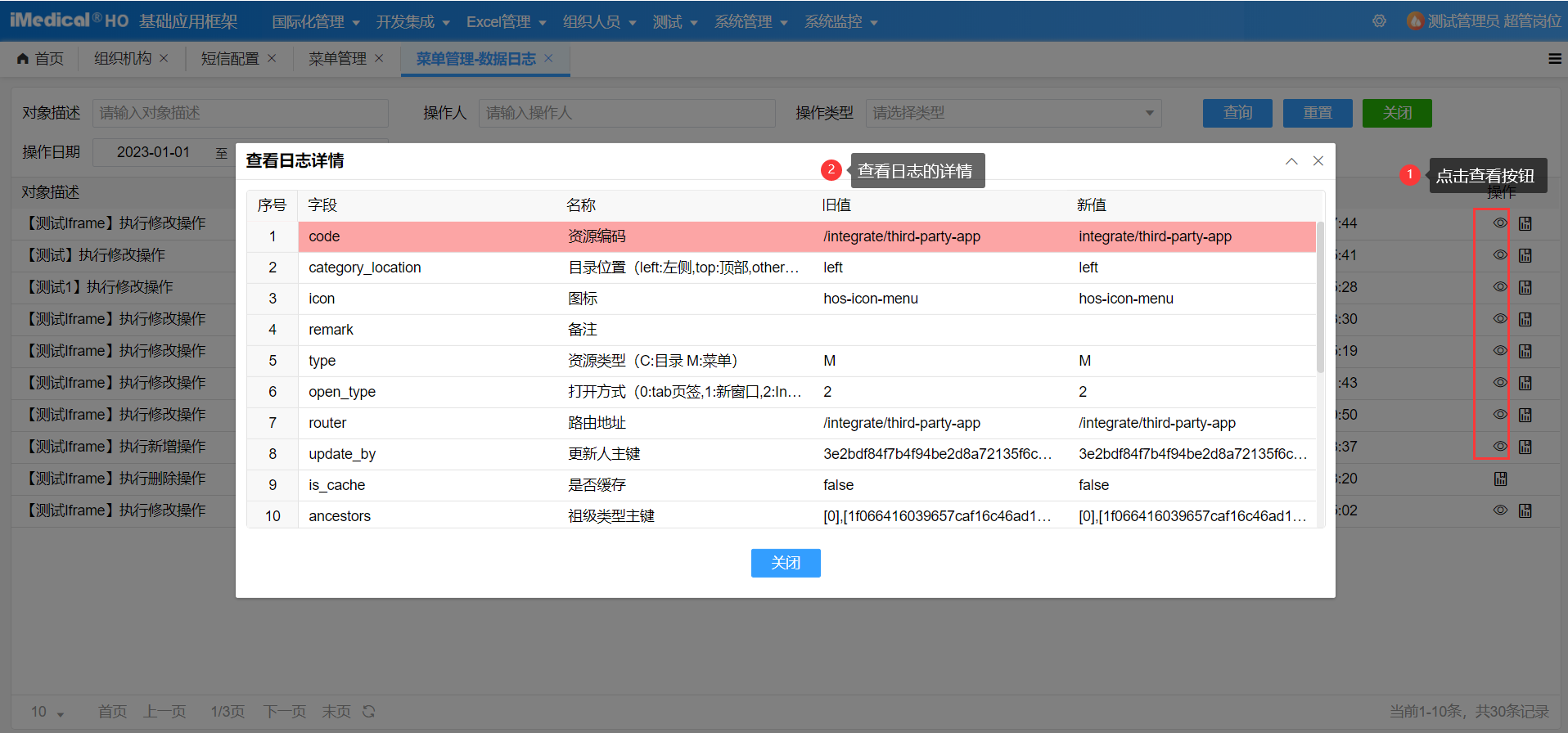Click the 'ancestors' field cell
Screen dimensions: 1568x733
[340, 516]
